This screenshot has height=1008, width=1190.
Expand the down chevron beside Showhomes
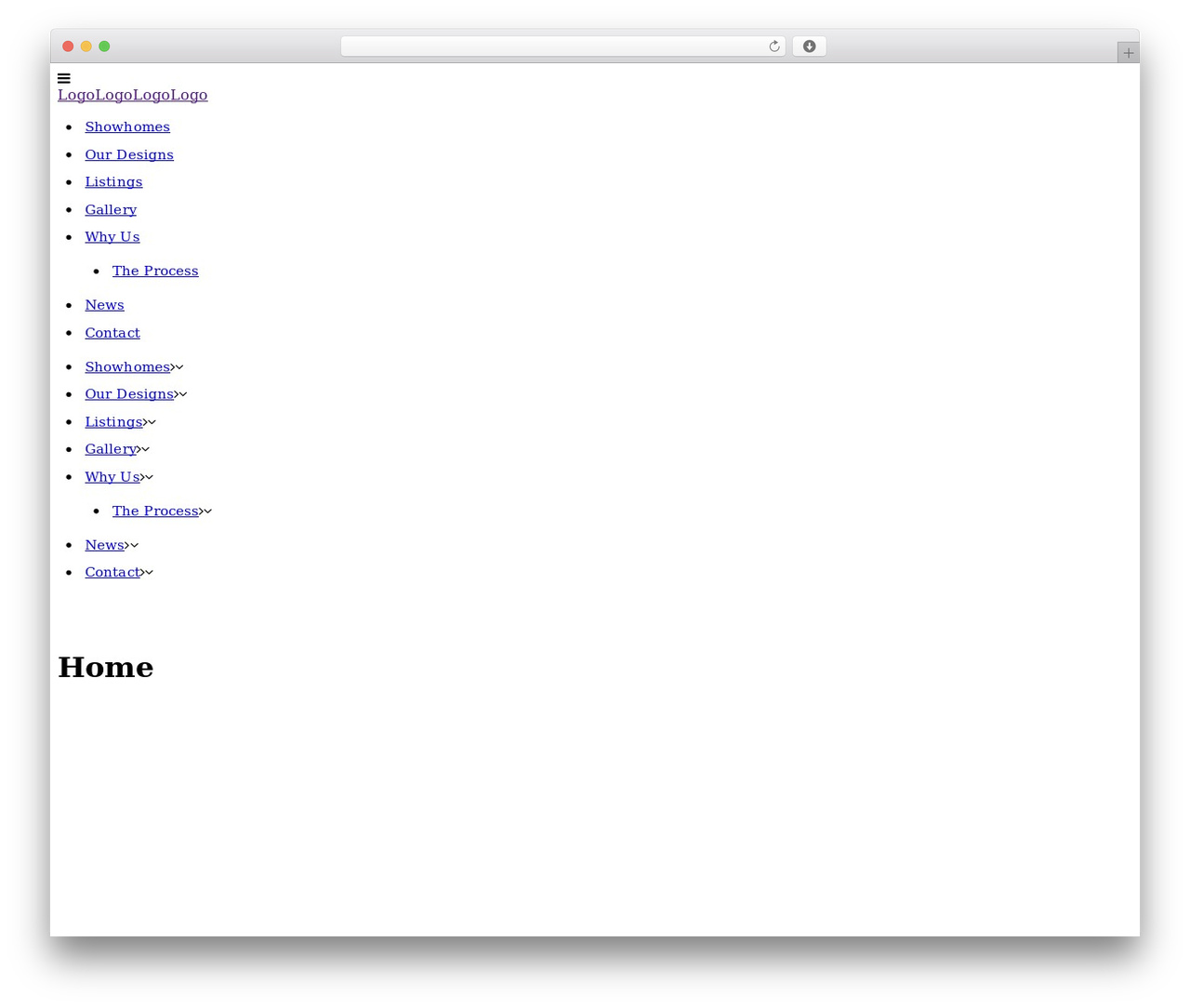click(179, 367)
